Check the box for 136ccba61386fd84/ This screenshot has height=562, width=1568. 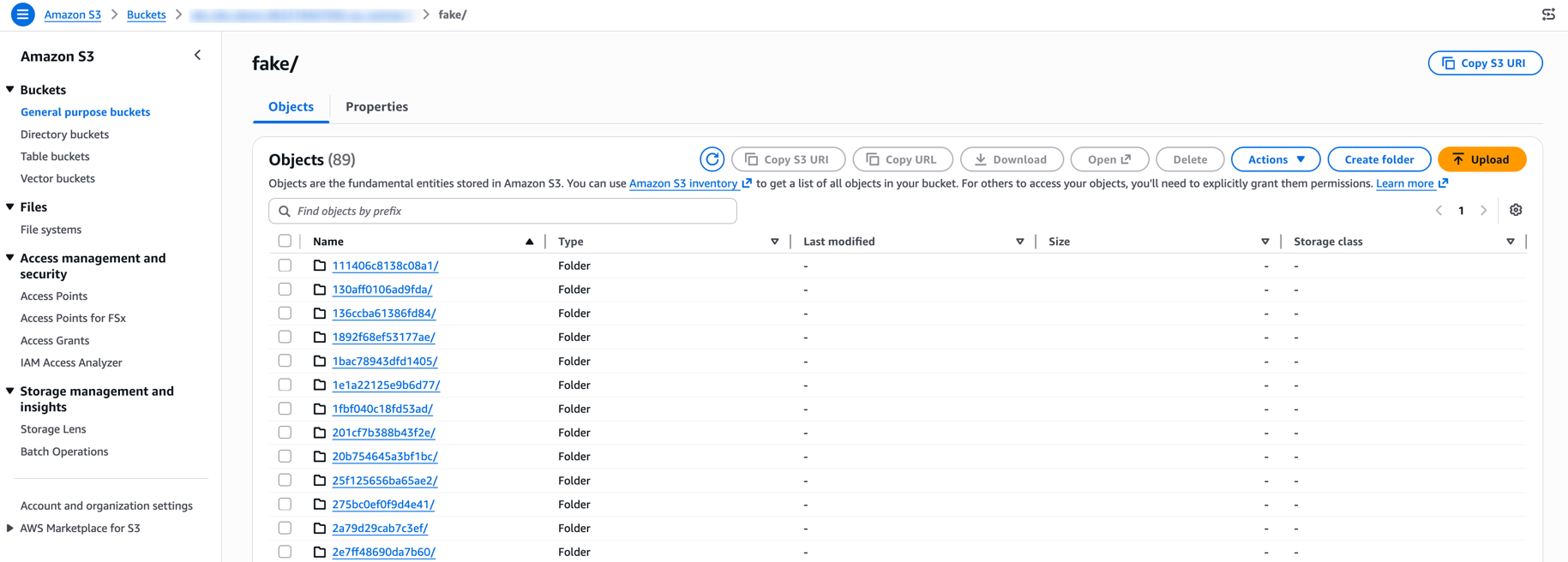tap(285, 314)
